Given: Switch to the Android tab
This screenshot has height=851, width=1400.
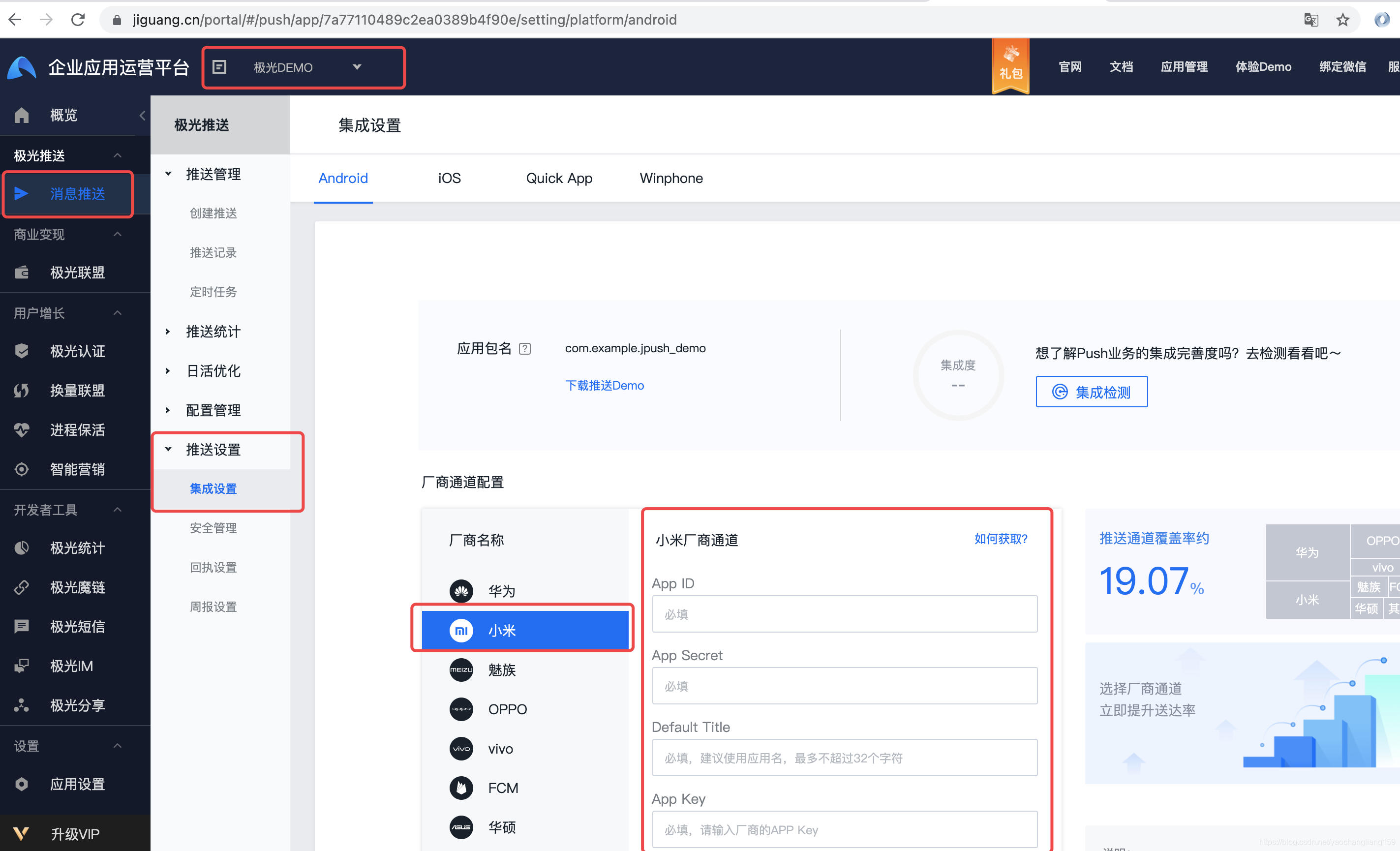Looking at the screenshot, I should coord(343,179).
